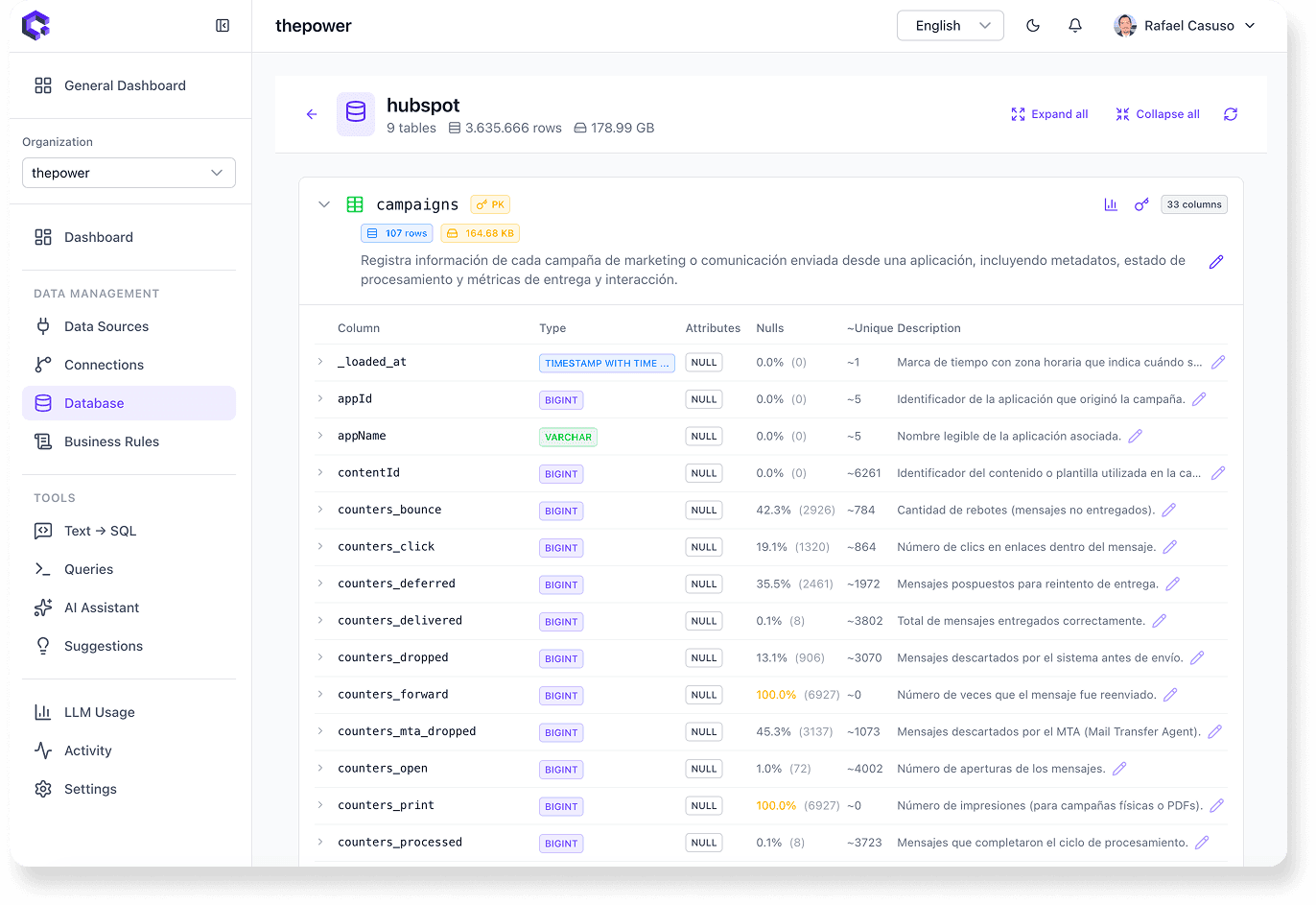Open notifications via the bell icon

coord(1075,26)
